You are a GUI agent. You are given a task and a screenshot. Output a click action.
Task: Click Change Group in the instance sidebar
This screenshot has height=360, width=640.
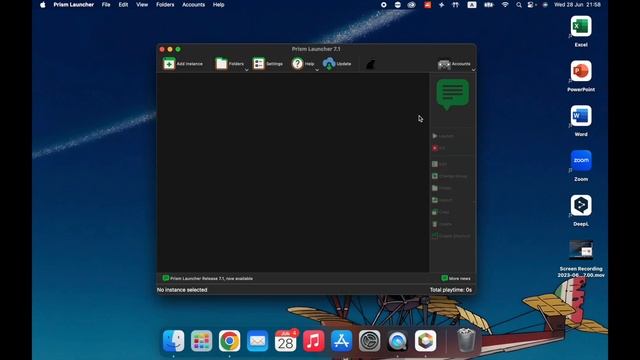449,176
